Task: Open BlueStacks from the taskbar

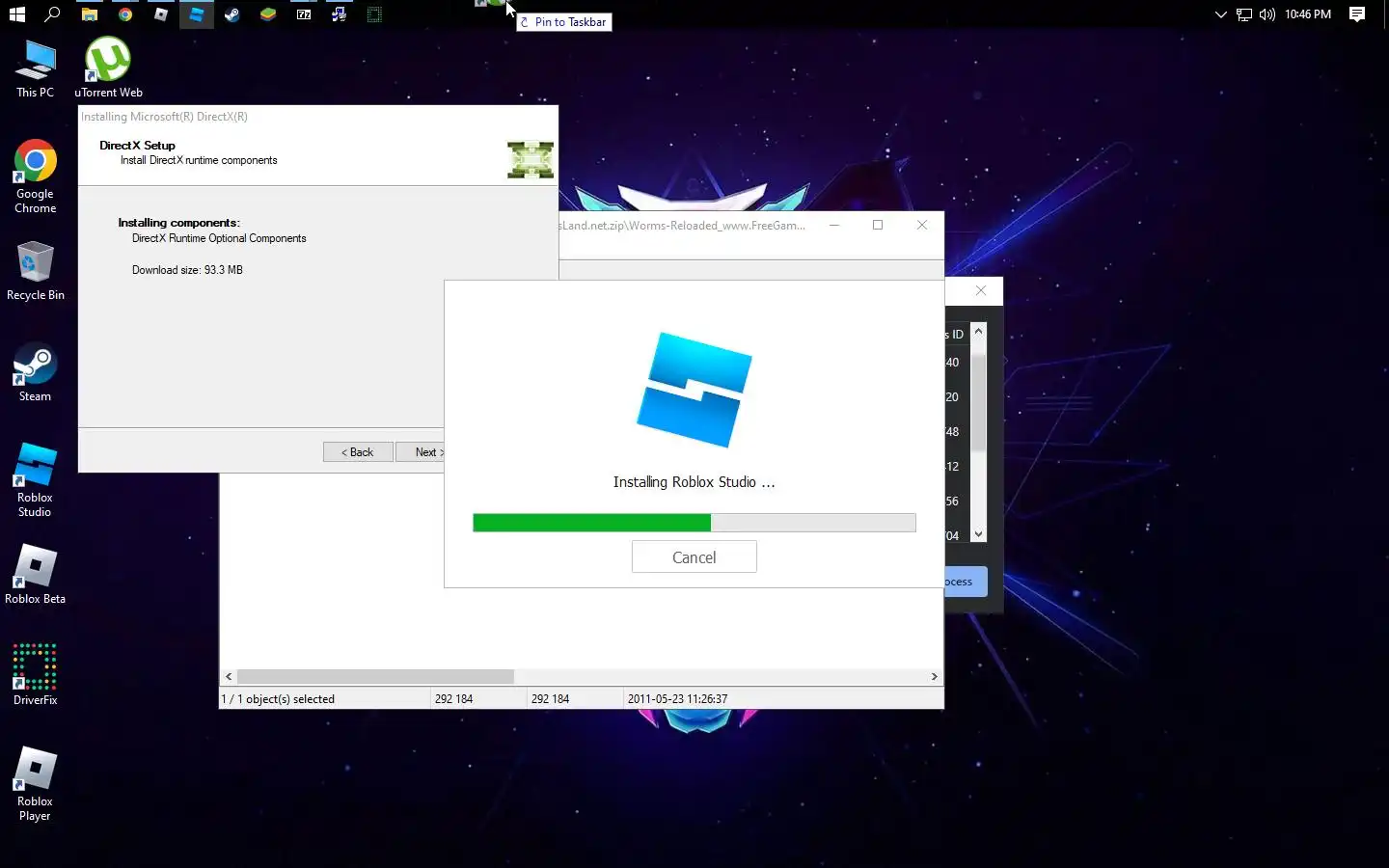Action: pos(267,14)
